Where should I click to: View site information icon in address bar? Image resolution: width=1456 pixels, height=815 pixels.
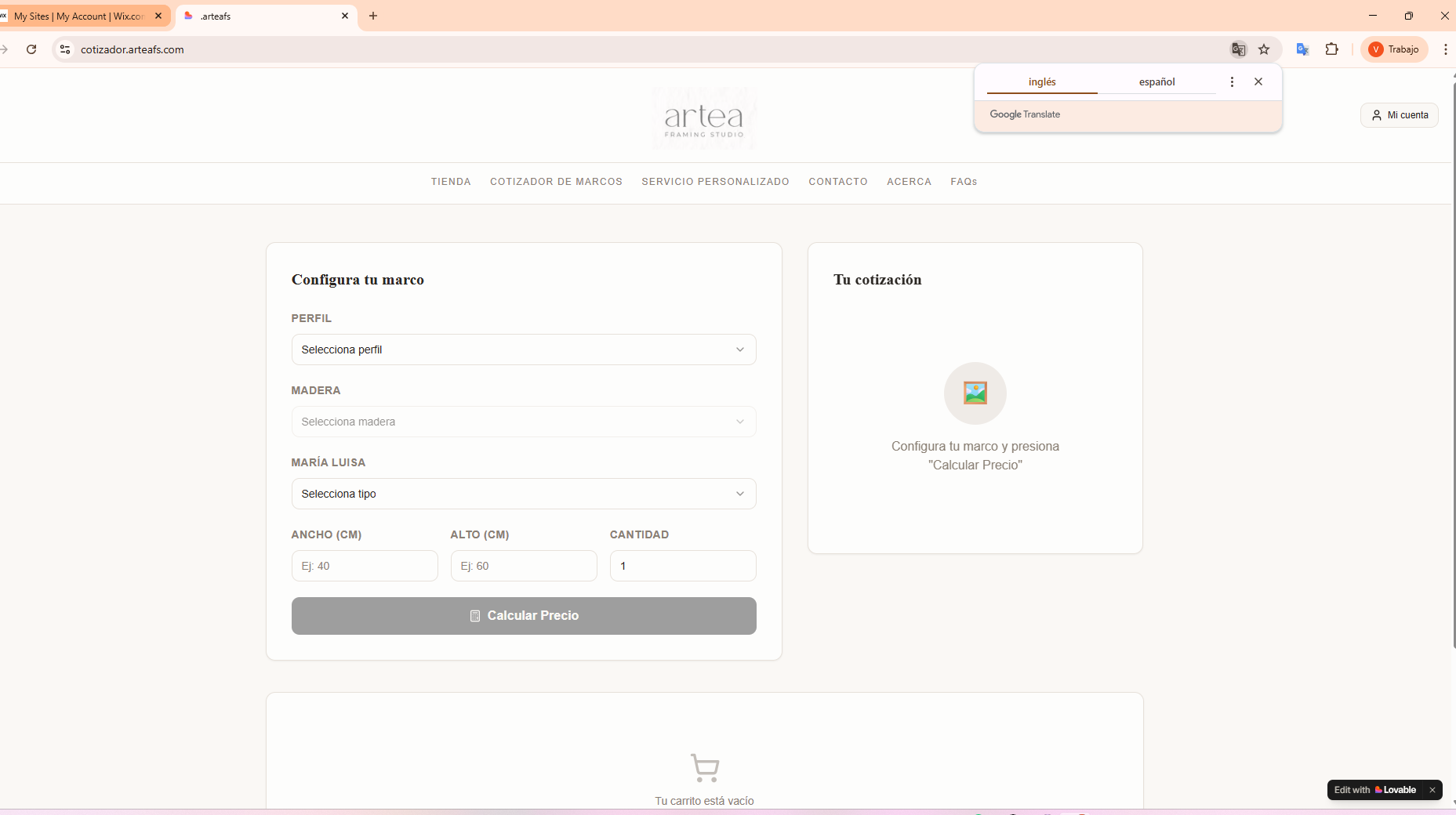[x=65, y=49]
